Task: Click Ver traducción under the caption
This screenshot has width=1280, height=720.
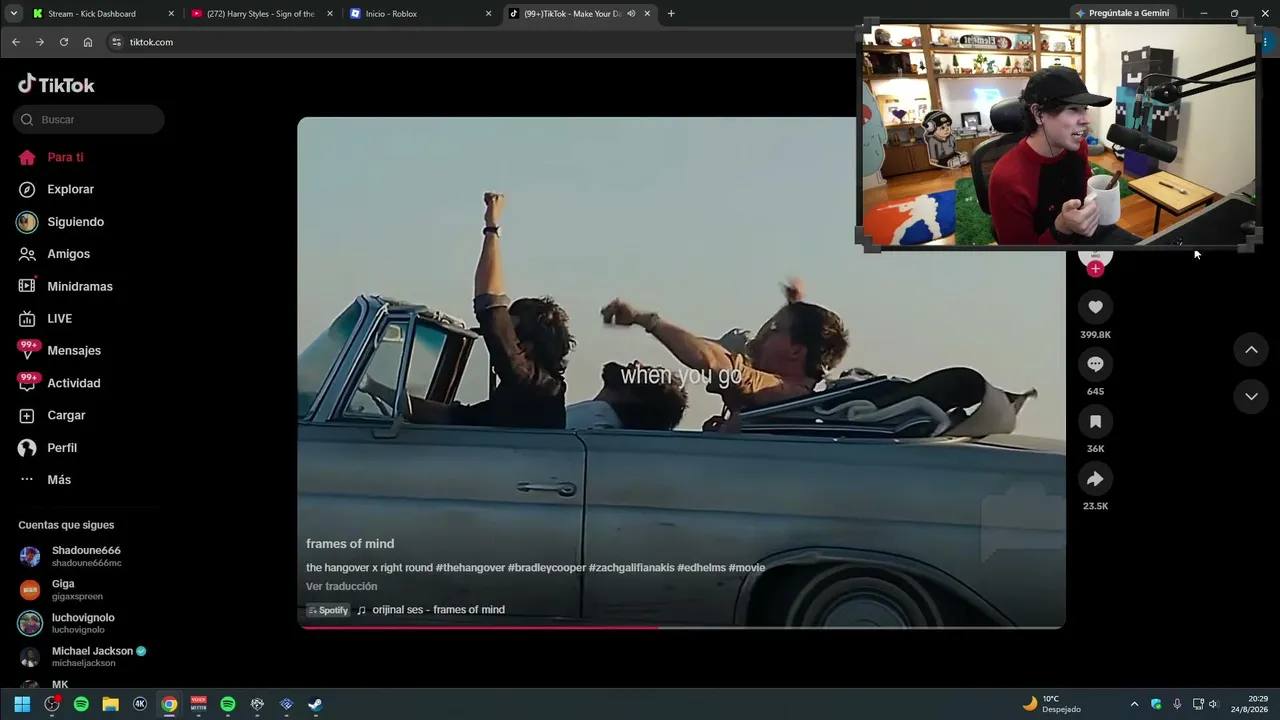Action: 342,586
